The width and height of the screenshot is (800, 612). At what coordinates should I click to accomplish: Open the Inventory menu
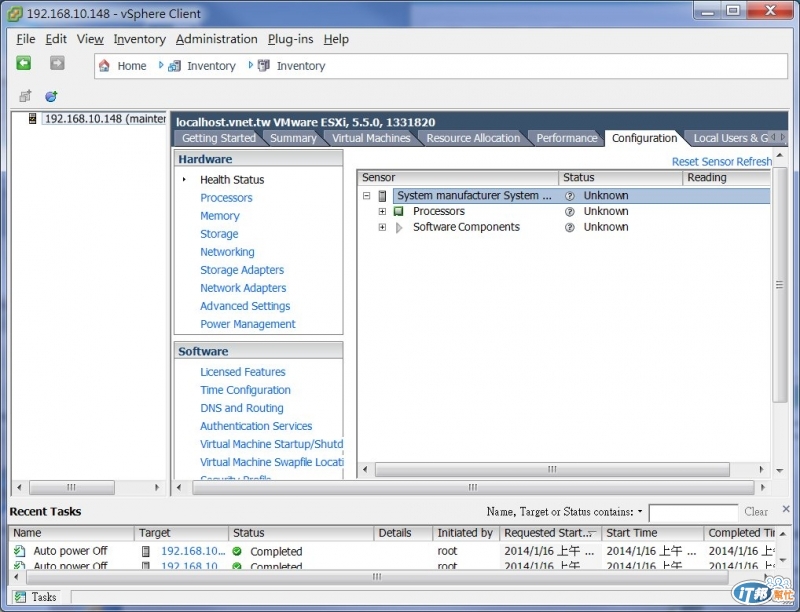139,39
